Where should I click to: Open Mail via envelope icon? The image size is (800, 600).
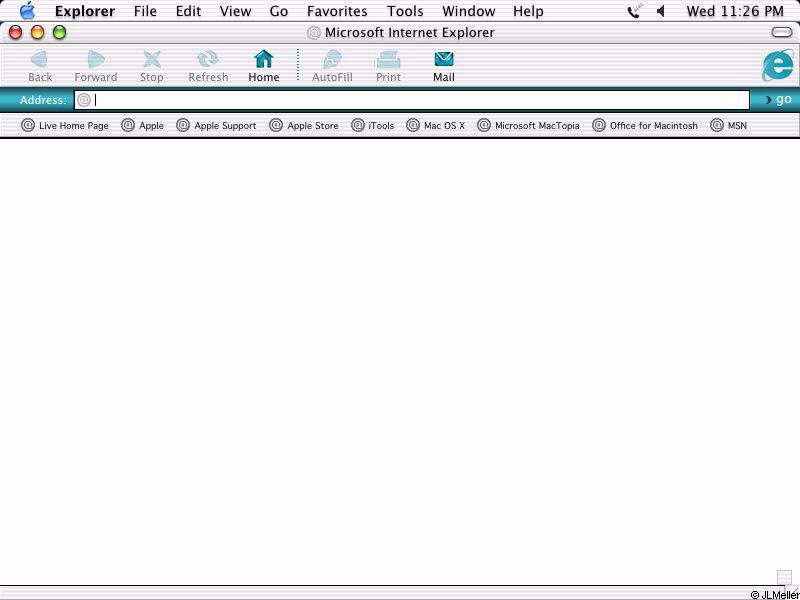444,59
